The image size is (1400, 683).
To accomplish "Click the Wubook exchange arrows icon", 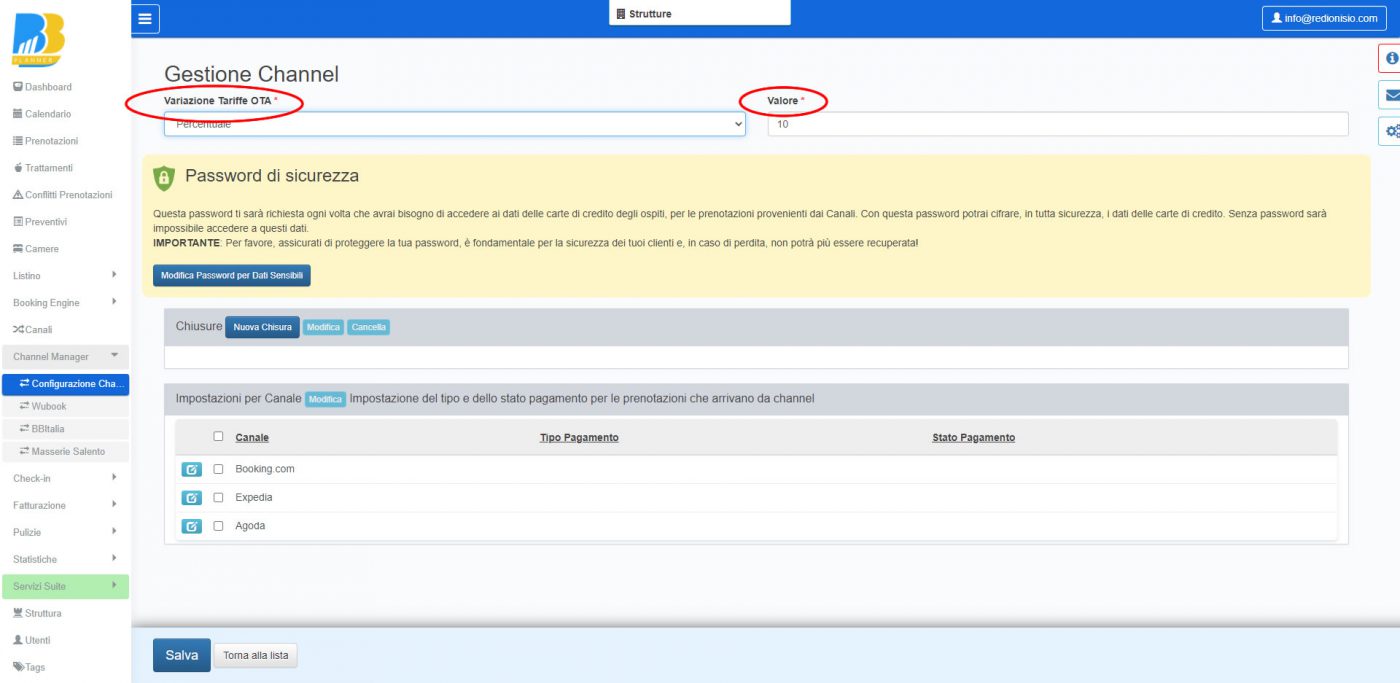I will click(25, 407).
